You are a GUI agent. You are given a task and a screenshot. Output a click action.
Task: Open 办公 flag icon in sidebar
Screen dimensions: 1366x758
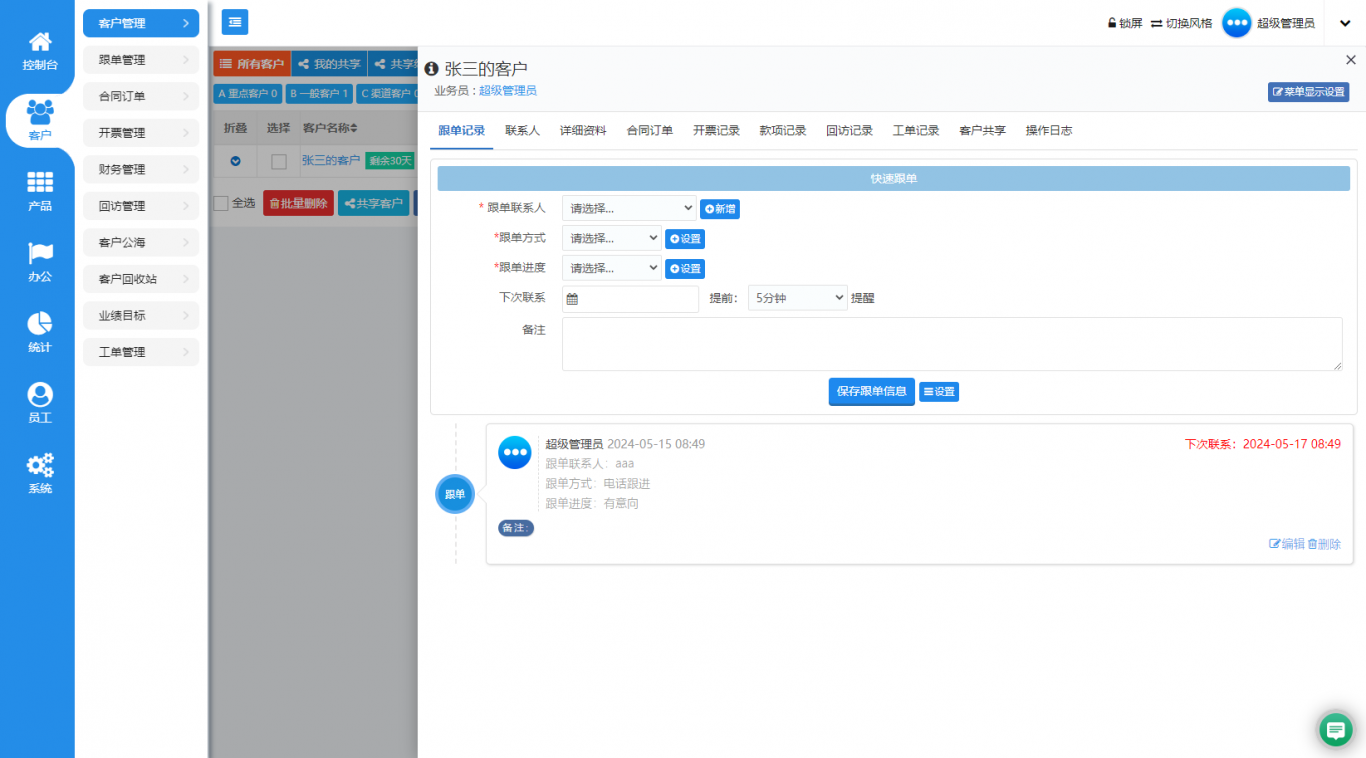tap(40, 253)
